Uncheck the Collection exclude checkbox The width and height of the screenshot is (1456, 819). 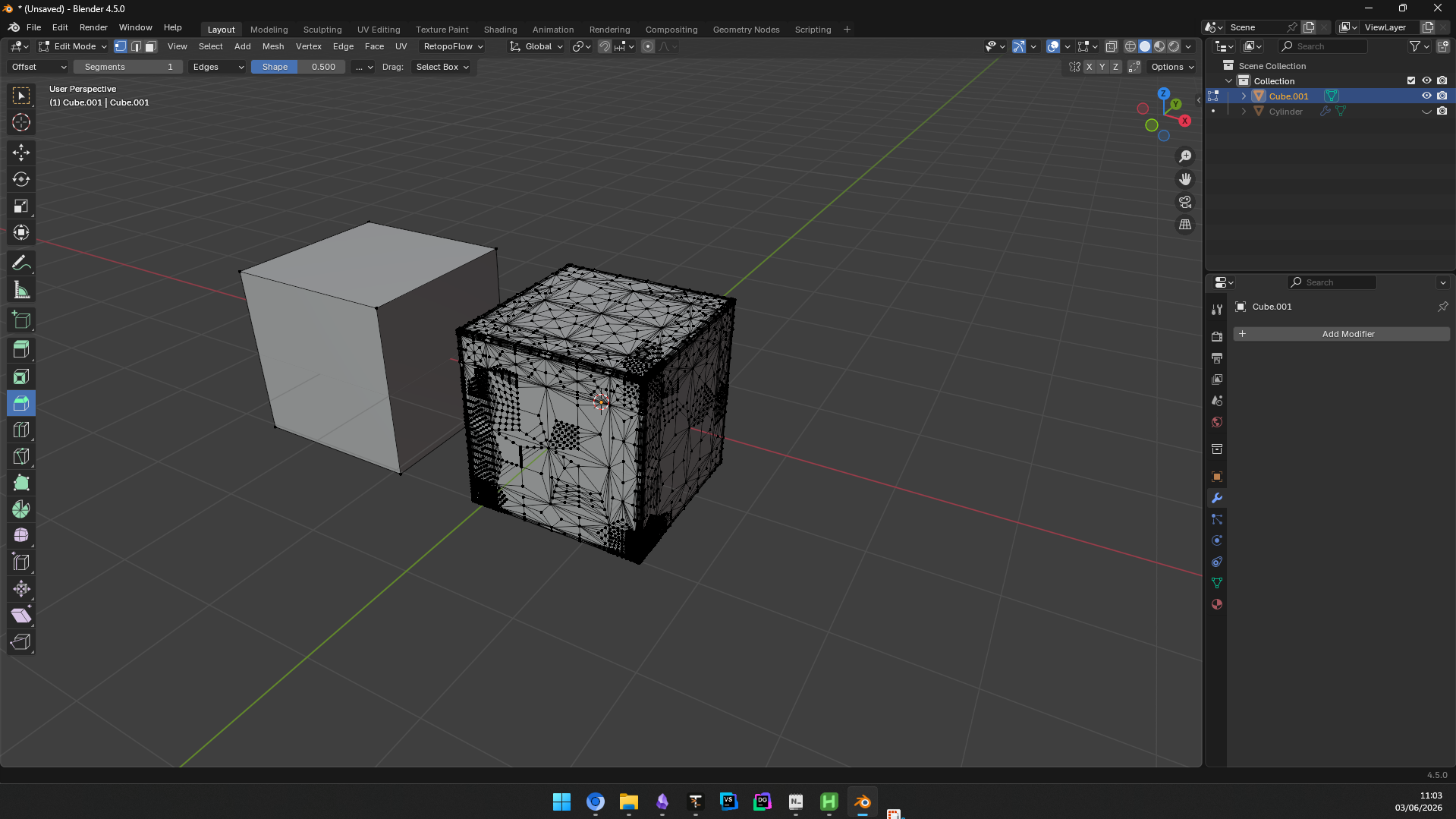[1411, 80]
